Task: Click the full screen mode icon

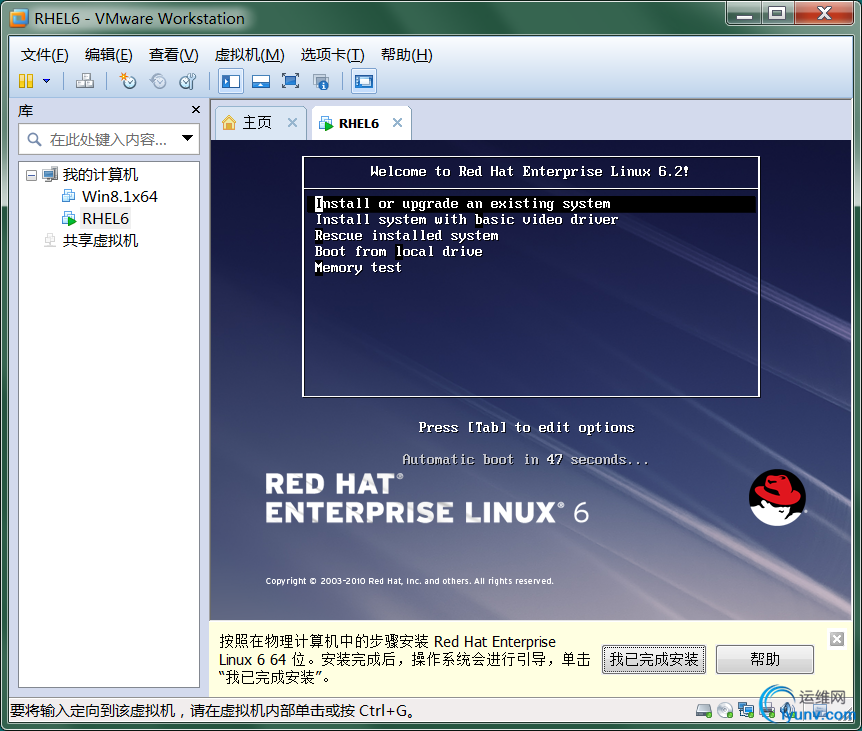Action: (290, 81)
